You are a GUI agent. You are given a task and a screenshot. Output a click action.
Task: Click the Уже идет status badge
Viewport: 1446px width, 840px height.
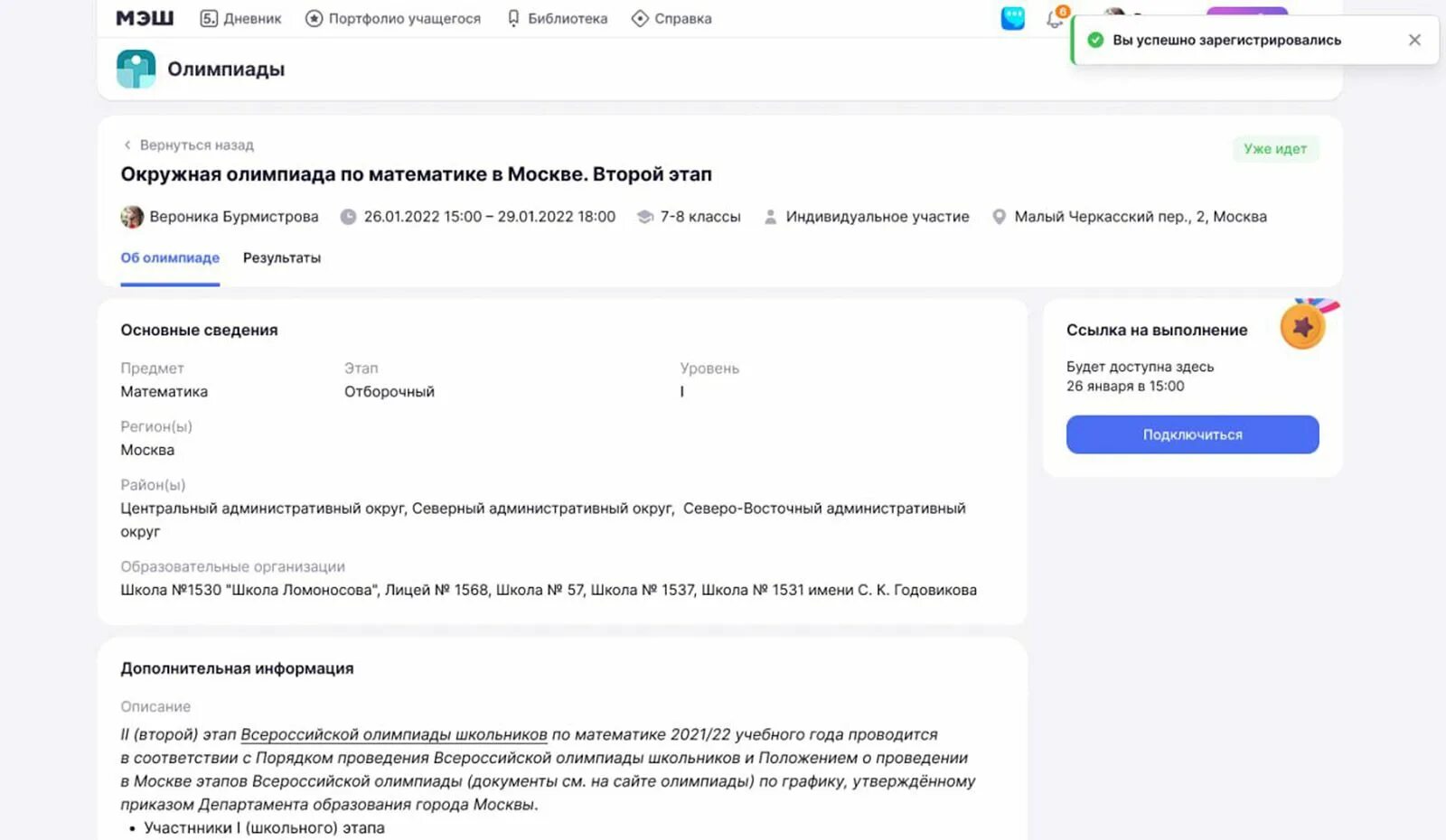tap(1275, 149)
